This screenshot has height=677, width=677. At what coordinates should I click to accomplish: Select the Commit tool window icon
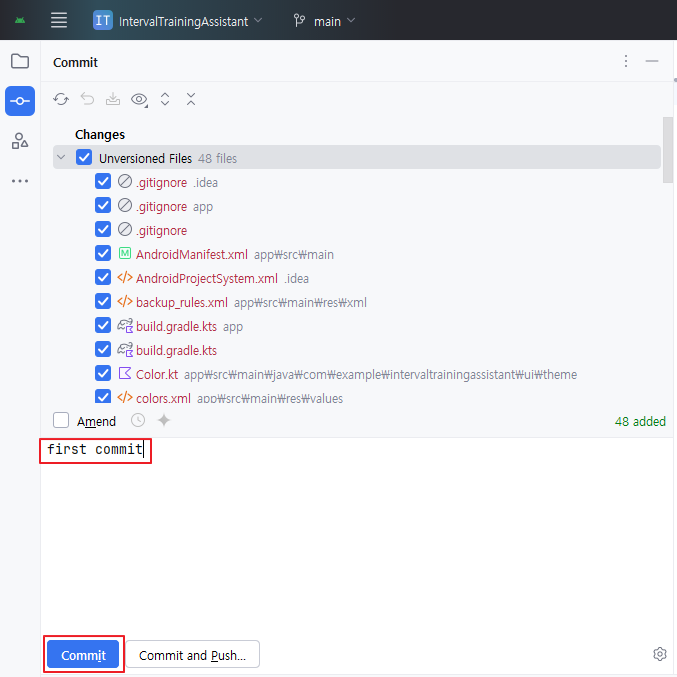pos(20,101)
